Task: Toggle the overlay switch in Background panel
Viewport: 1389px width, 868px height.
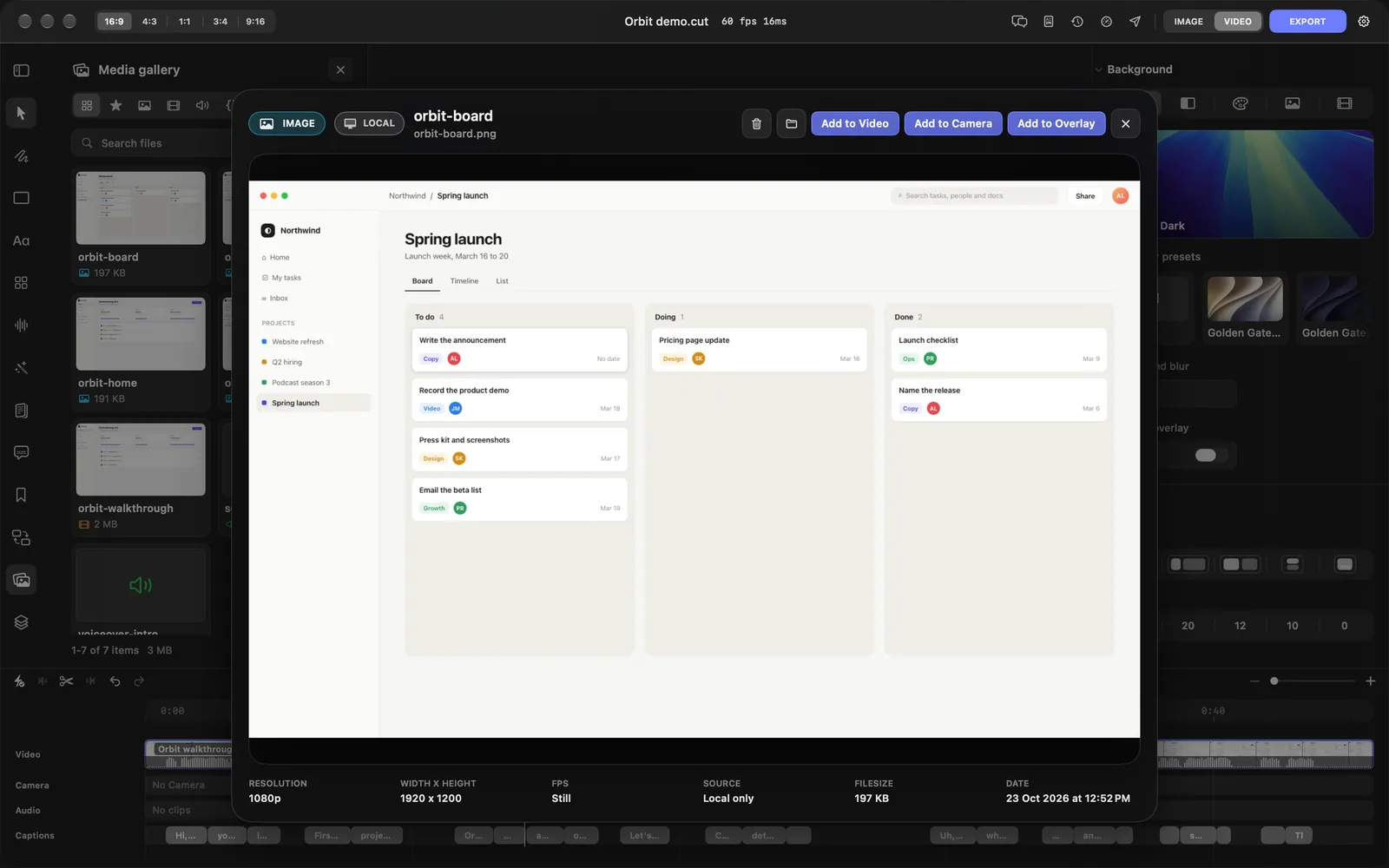Action: click(1205, 455)
